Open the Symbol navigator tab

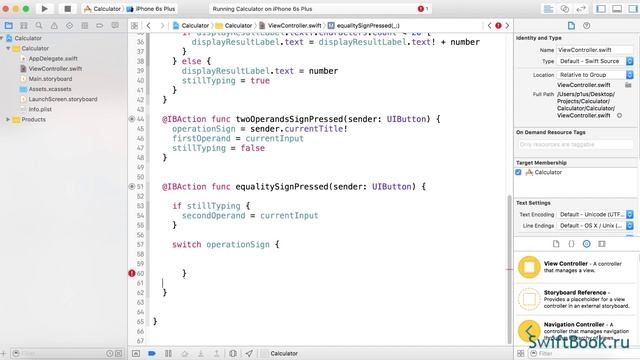[24, 26]
